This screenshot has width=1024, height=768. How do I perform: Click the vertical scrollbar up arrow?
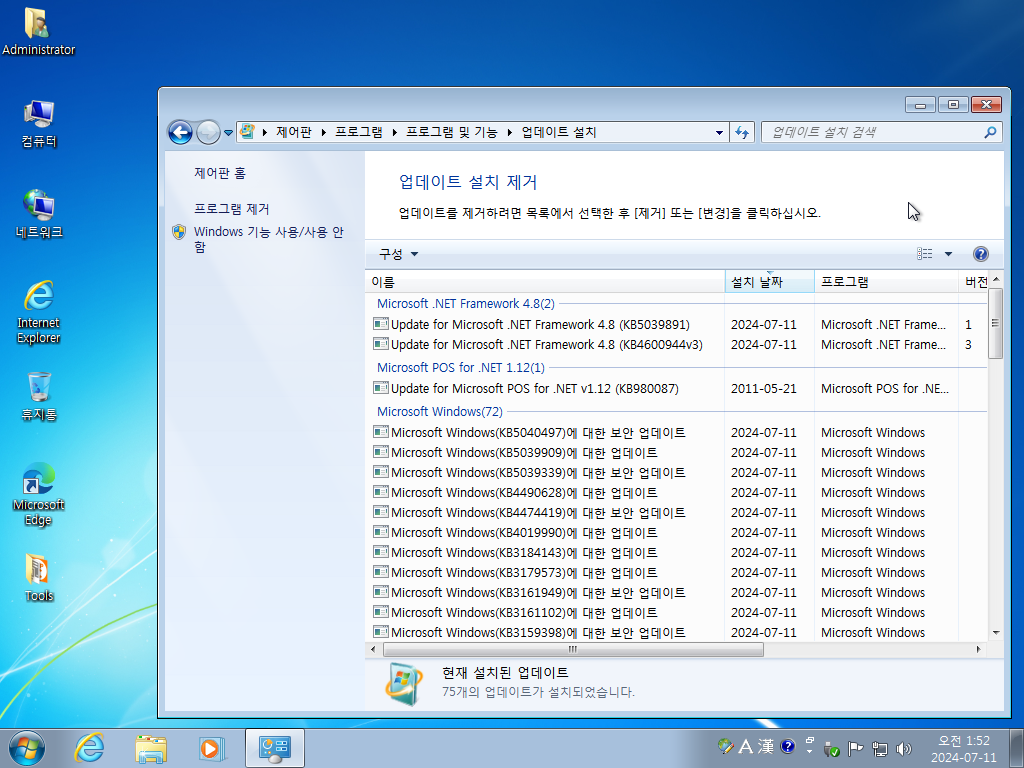click(996, 280)
